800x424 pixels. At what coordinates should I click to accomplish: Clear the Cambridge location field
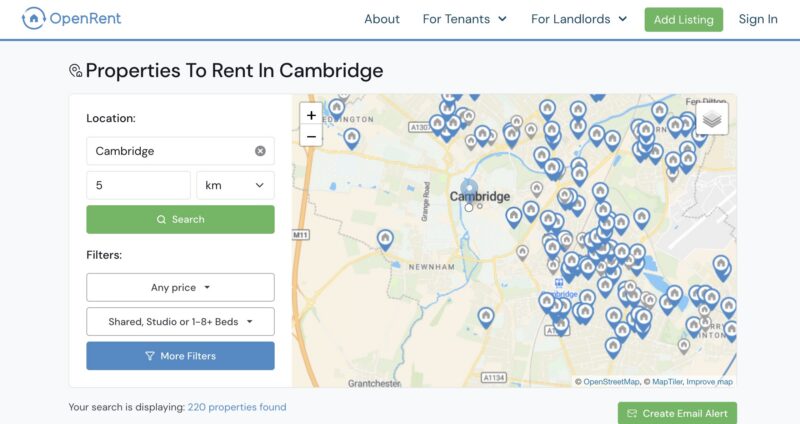click(x=260, y=151)
